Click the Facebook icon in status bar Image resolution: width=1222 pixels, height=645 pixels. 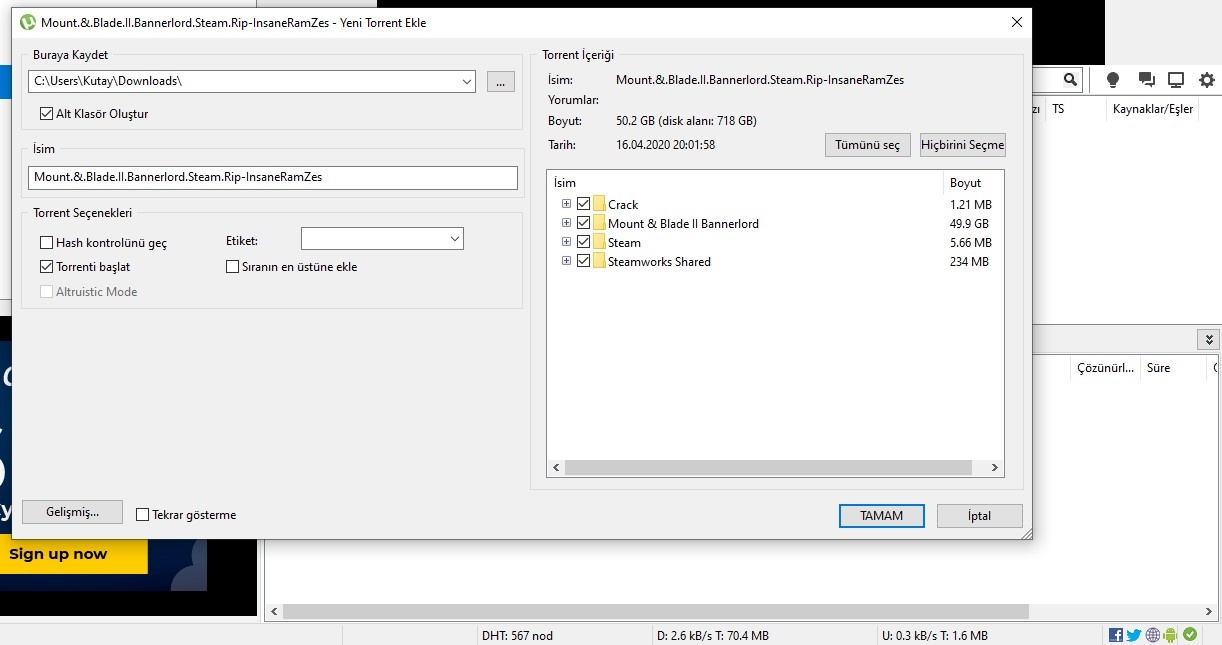tap(1116, 635)
